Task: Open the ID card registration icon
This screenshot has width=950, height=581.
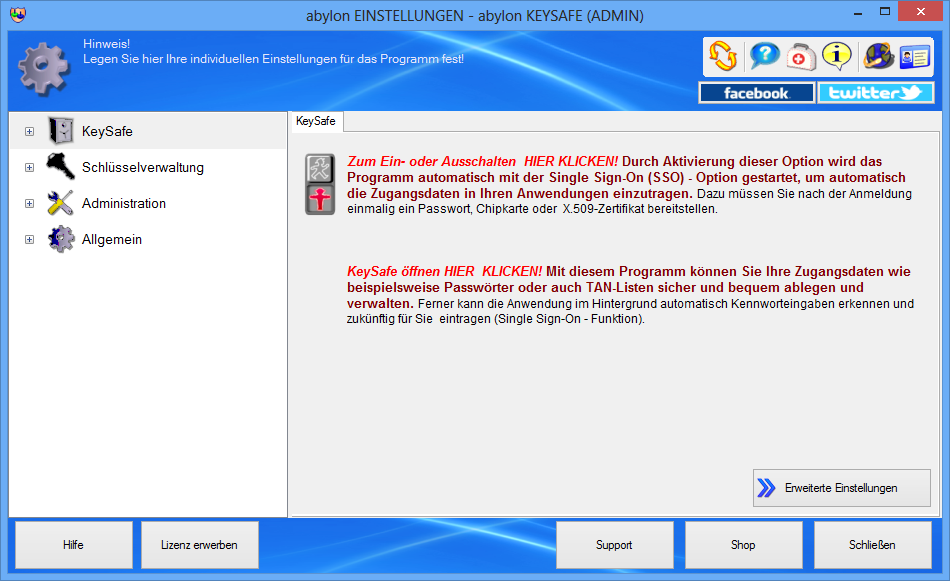Action: tap(914, 57)
